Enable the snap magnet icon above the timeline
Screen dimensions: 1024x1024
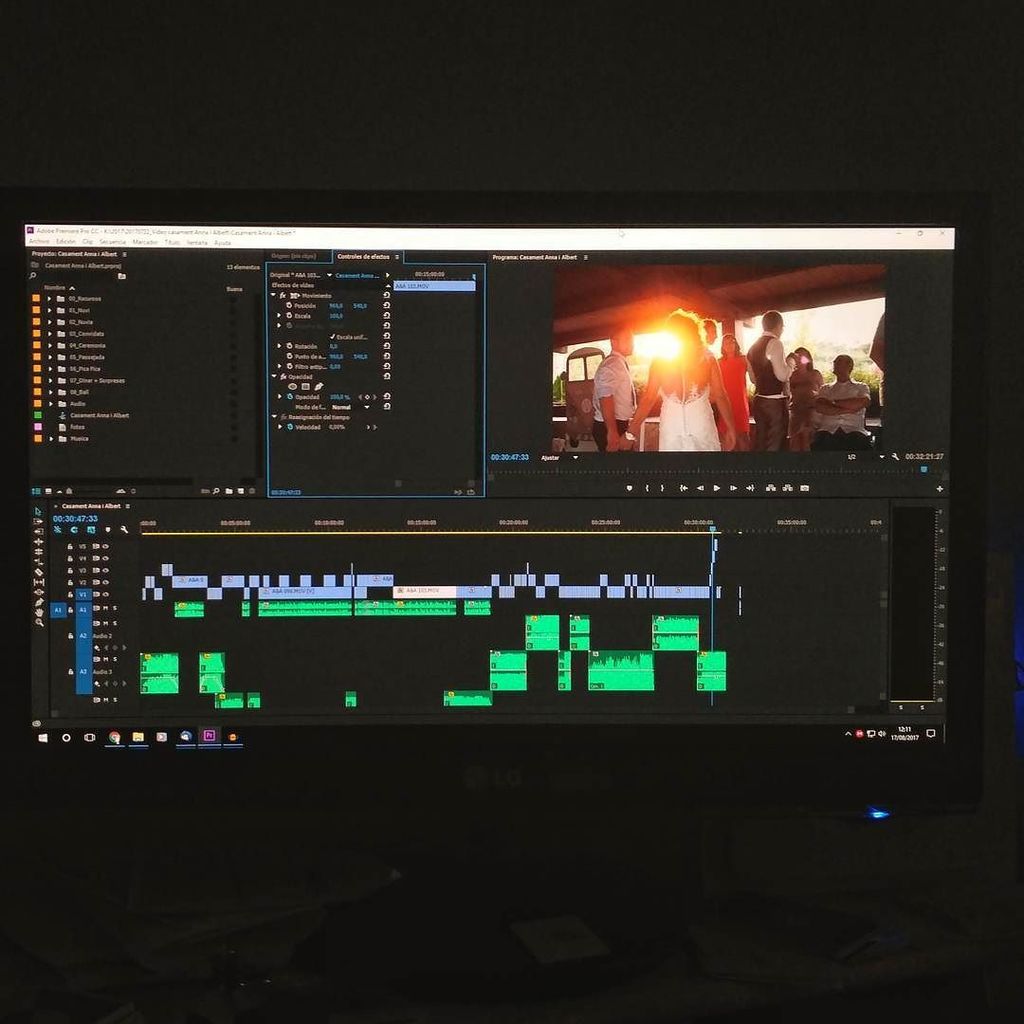pyautogui.click(x=56, y=529)
